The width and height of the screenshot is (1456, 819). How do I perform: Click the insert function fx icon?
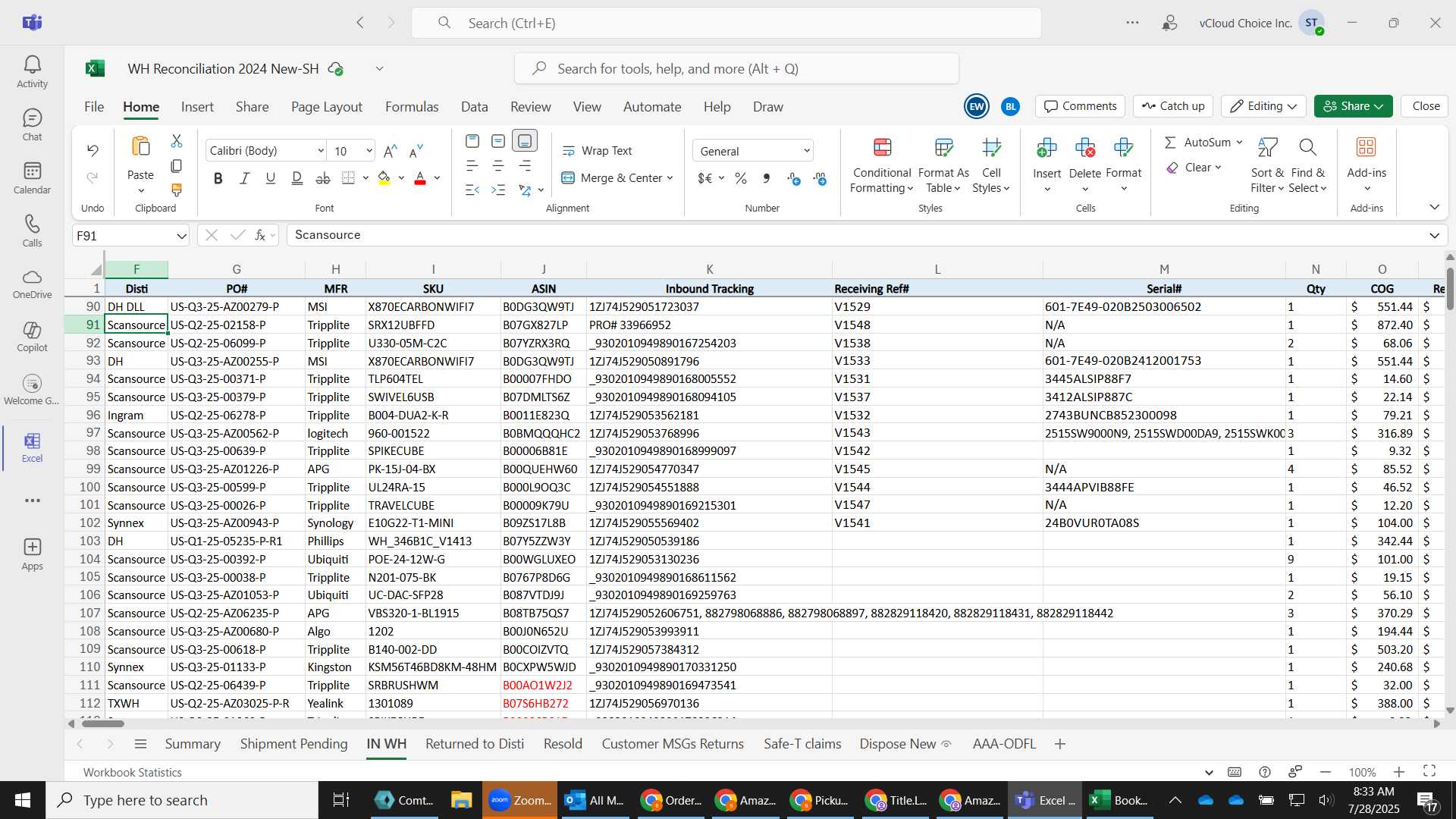[260, 235]
